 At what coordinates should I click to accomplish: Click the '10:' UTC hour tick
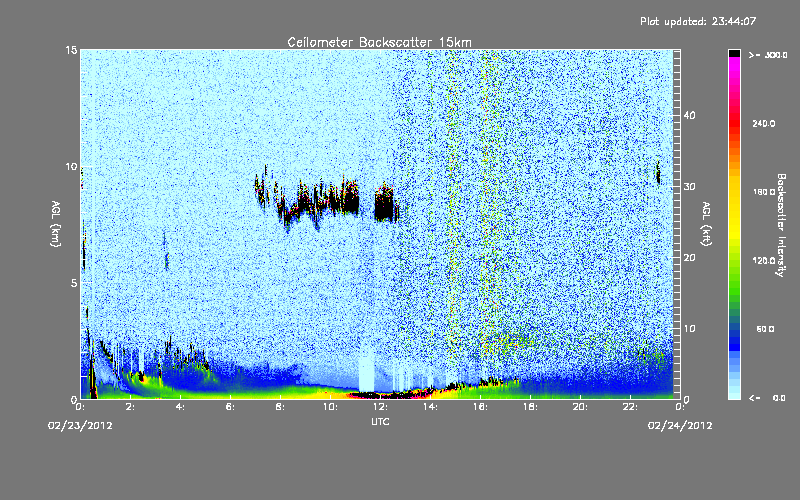click(x=330, y=407)
